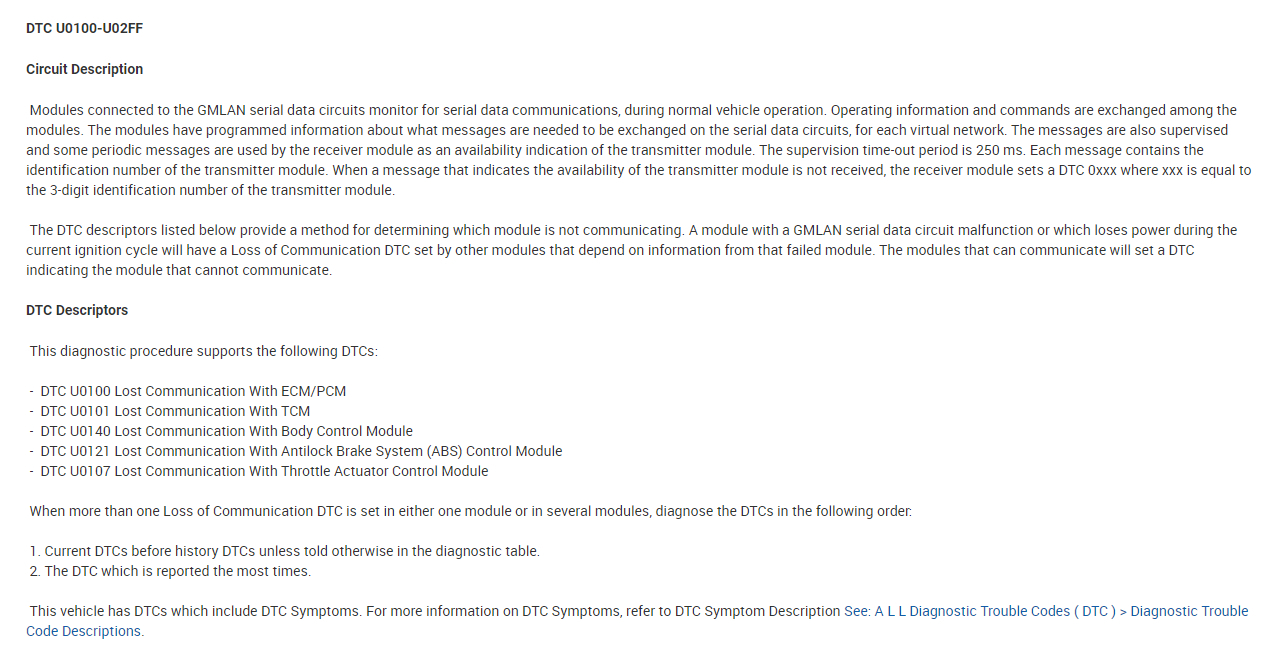
Task: Click the 'indicating the module that cannot communicate' line
Action: coord(178,270)
